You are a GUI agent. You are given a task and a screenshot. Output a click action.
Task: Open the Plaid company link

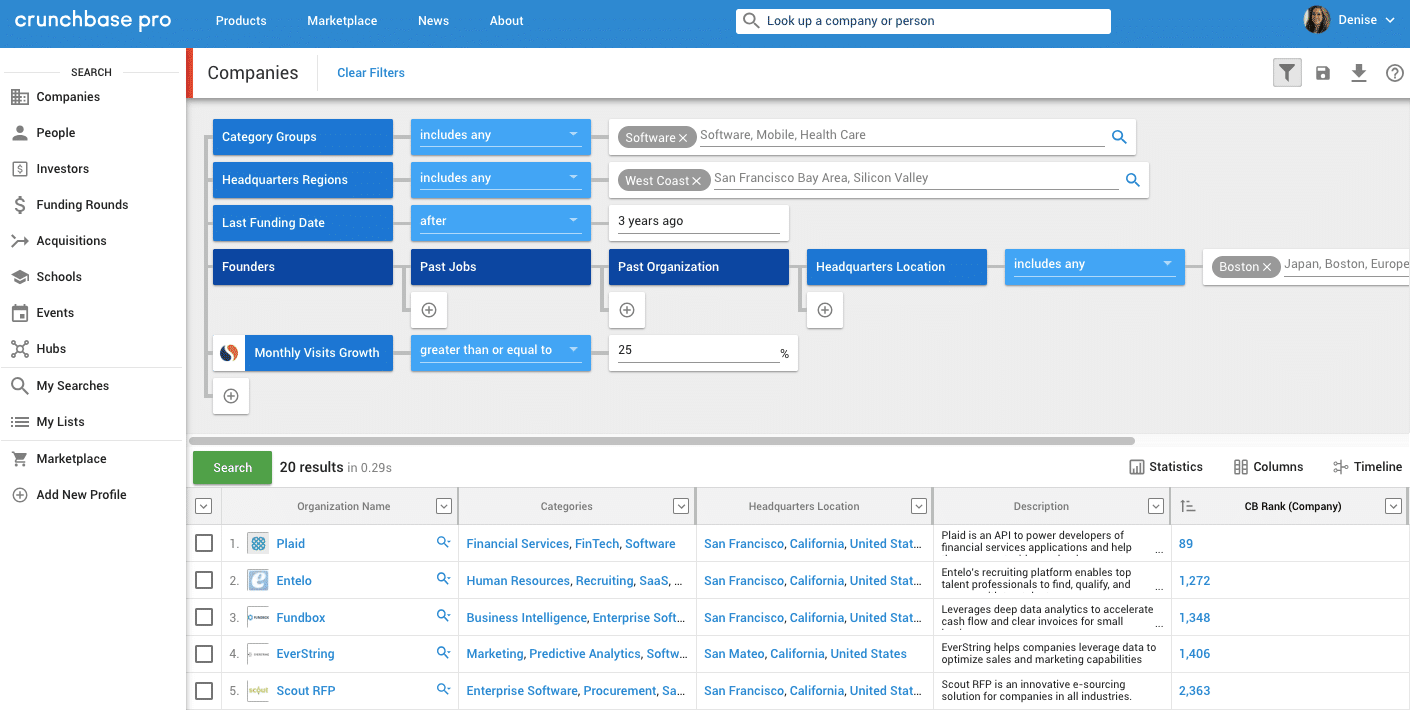pos(291,544)
